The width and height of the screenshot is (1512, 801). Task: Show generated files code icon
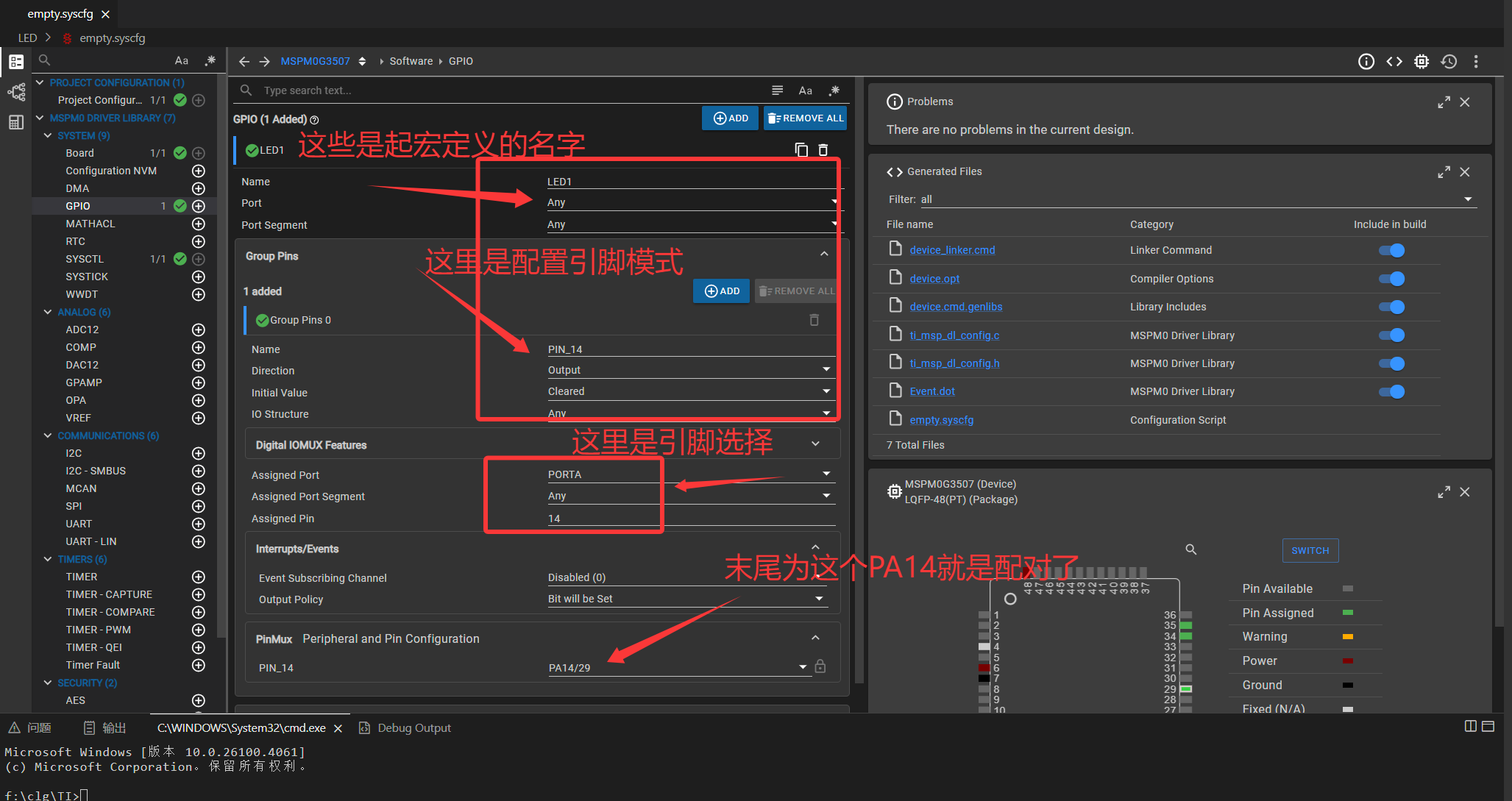1394,62
